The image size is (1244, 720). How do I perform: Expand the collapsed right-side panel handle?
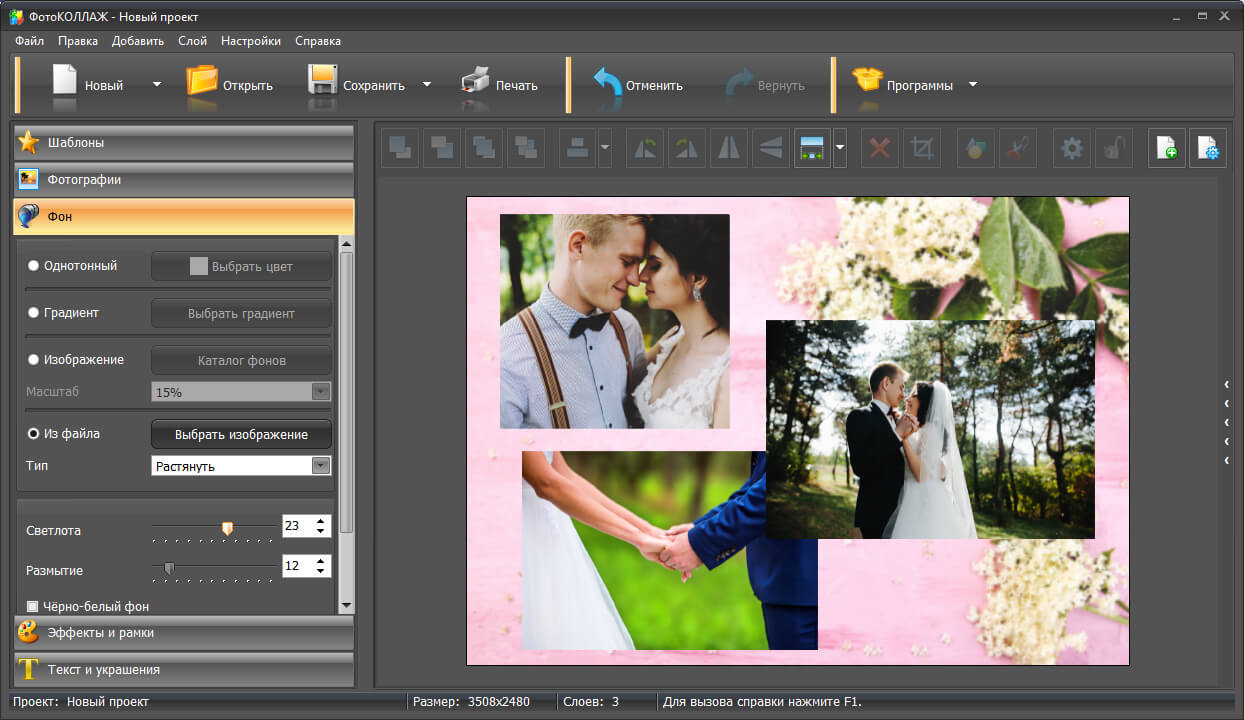pos(1226,422)
